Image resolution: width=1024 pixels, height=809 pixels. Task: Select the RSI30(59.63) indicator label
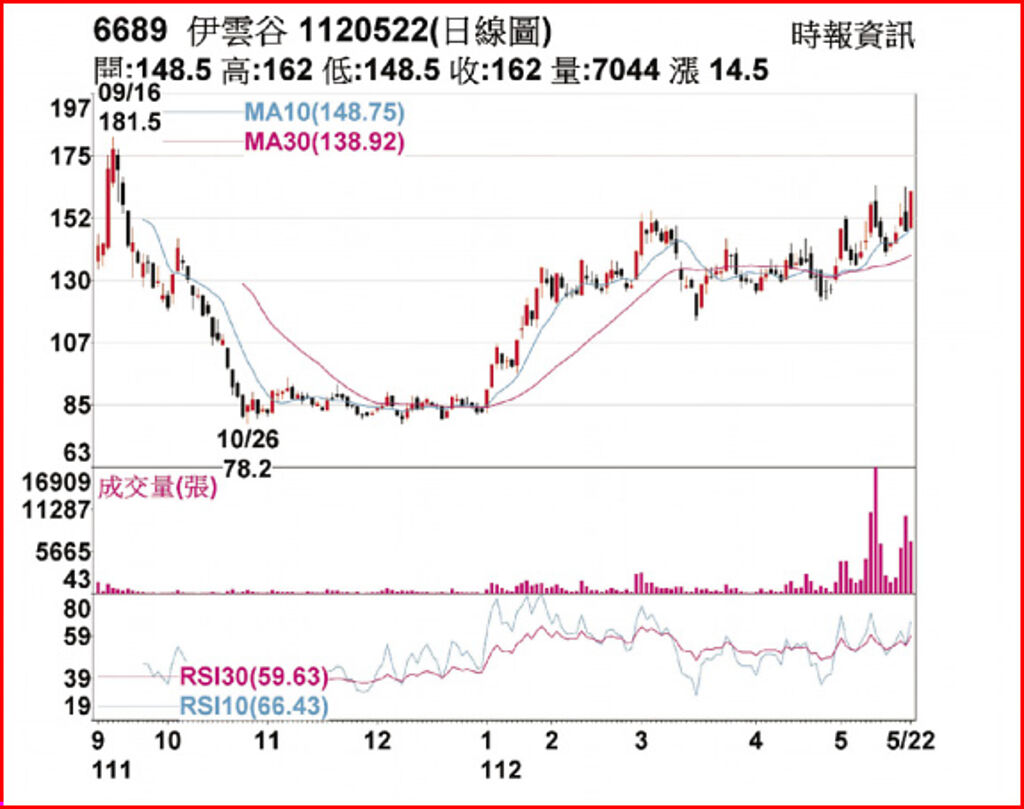[x=254, y=677]
